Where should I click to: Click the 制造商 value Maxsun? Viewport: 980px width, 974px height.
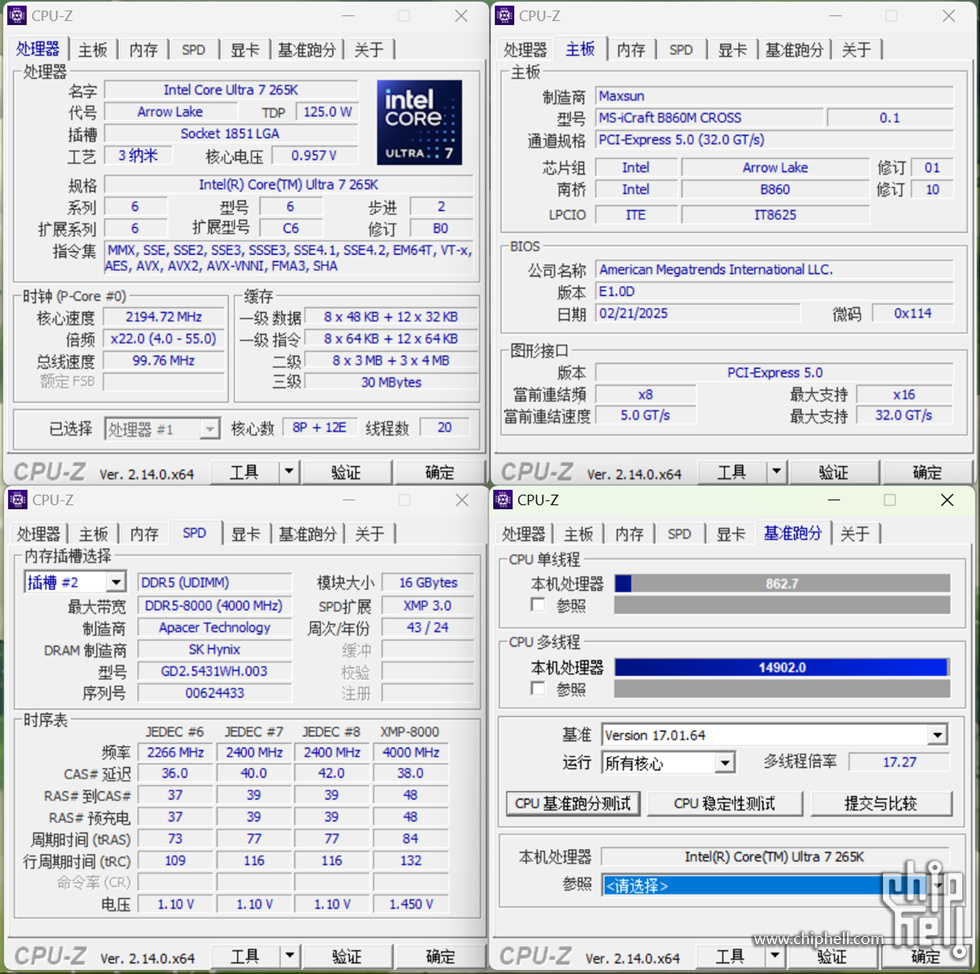click(774, 96)
